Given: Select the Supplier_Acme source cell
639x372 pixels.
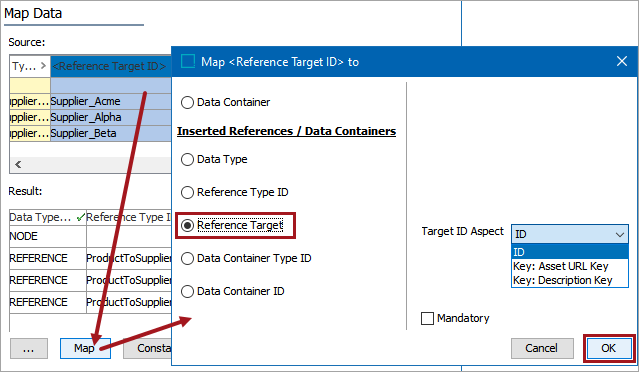Looking at the screenshot, I should coord(111,101).
